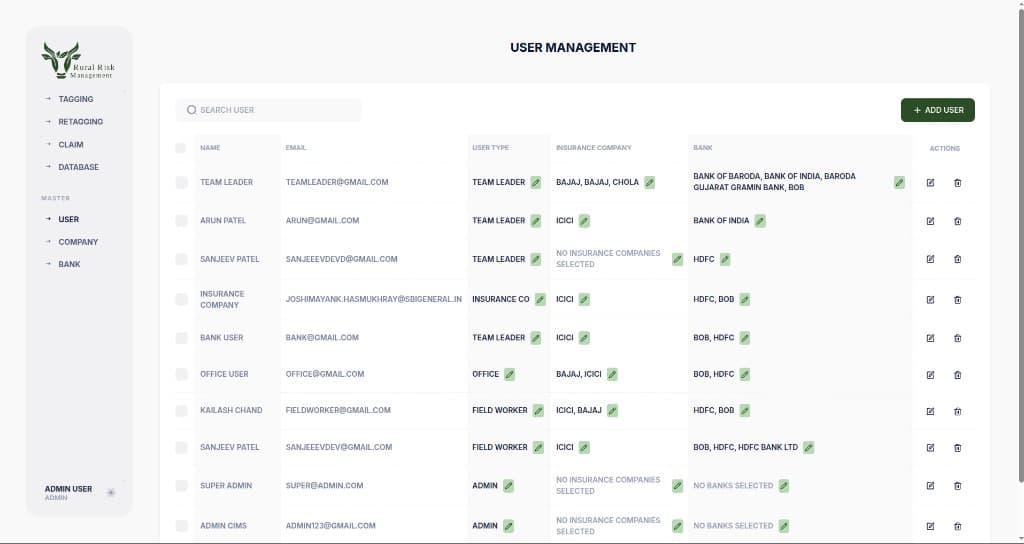Delete the Office User row
Image resolution: width=1024 pixels, height=544 pixels.
coord(957,375)
